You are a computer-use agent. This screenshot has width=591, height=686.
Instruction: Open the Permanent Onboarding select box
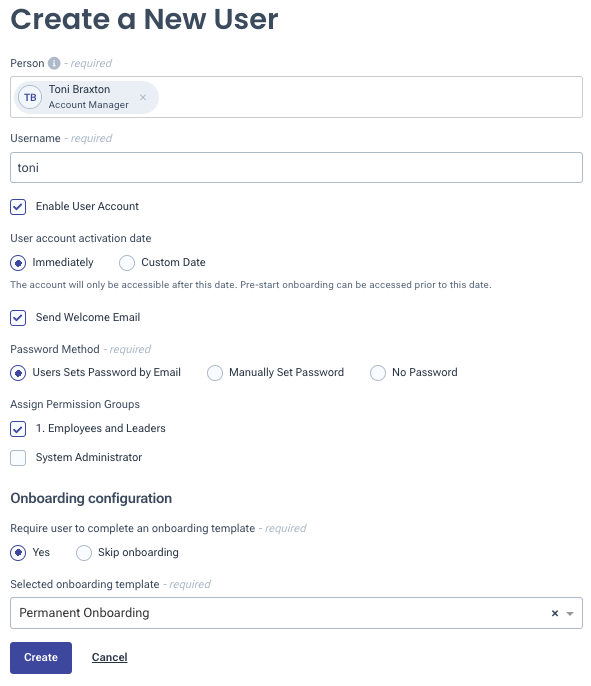click(x=296, y=613)
